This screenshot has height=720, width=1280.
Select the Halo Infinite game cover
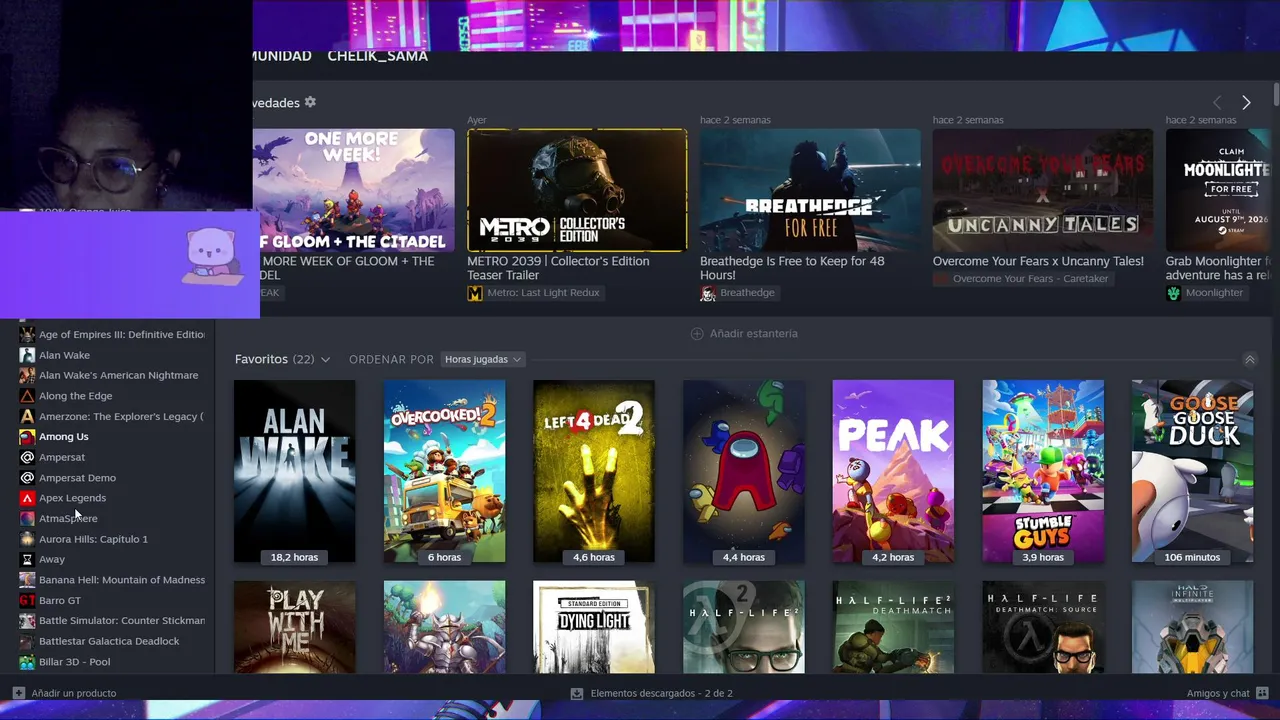[1192, 627]
